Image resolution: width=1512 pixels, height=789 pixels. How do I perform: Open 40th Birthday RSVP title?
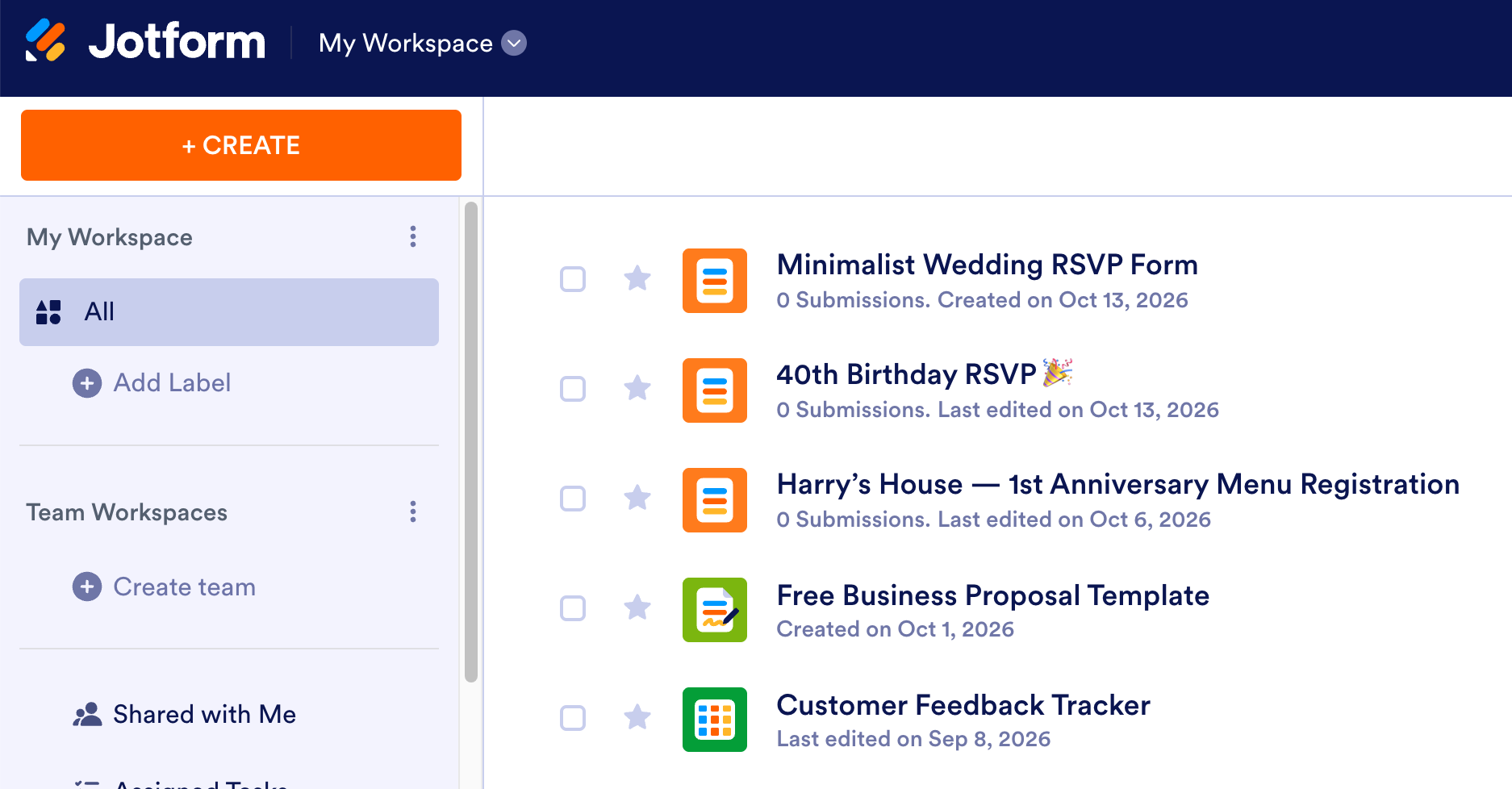point(924,374)
